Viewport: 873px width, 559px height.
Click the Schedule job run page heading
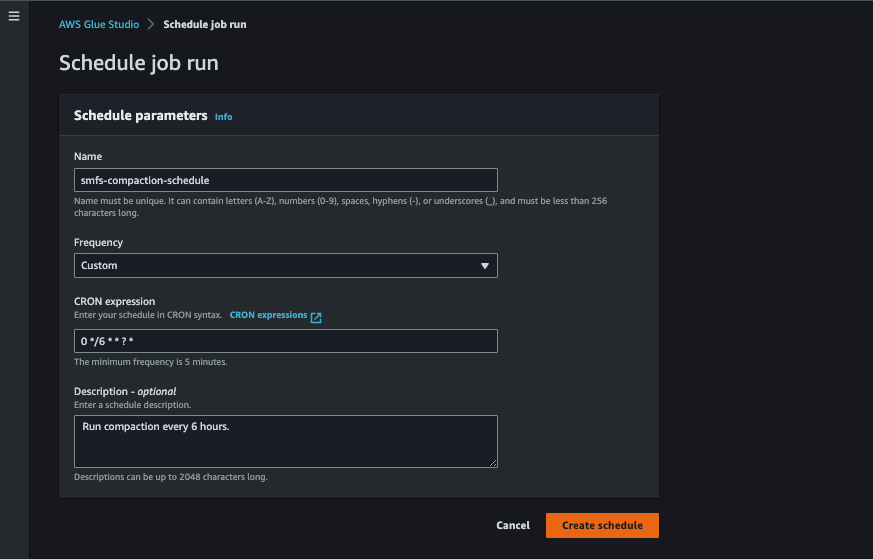click(x=139, y=63)
